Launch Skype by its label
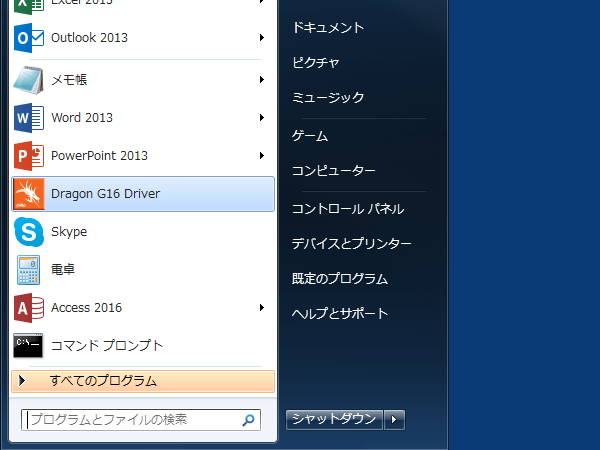 (x=69, y=232)
